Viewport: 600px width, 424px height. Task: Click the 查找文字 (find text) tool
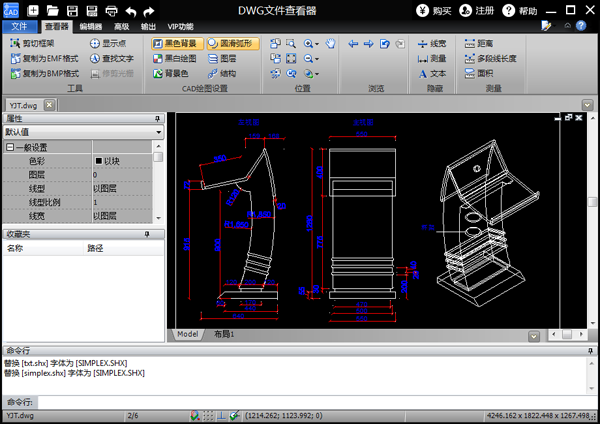click(118, 59)
